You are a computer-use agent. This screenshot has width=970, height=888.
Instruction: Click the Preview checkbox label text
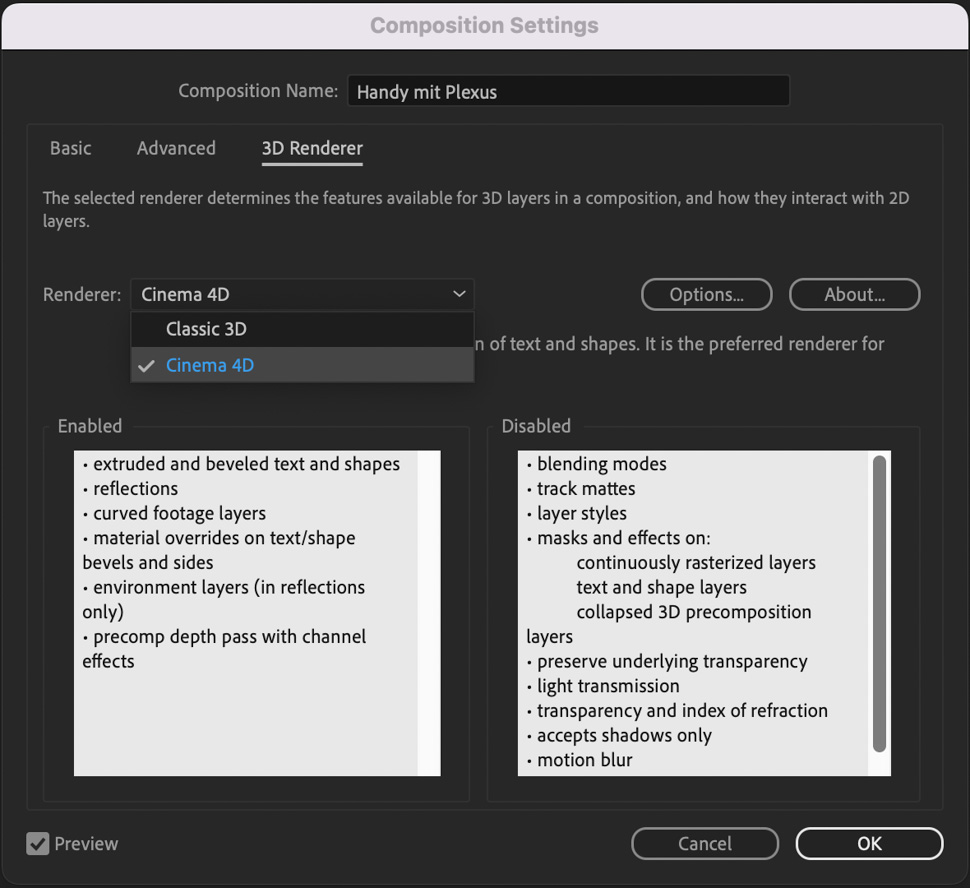86,844
